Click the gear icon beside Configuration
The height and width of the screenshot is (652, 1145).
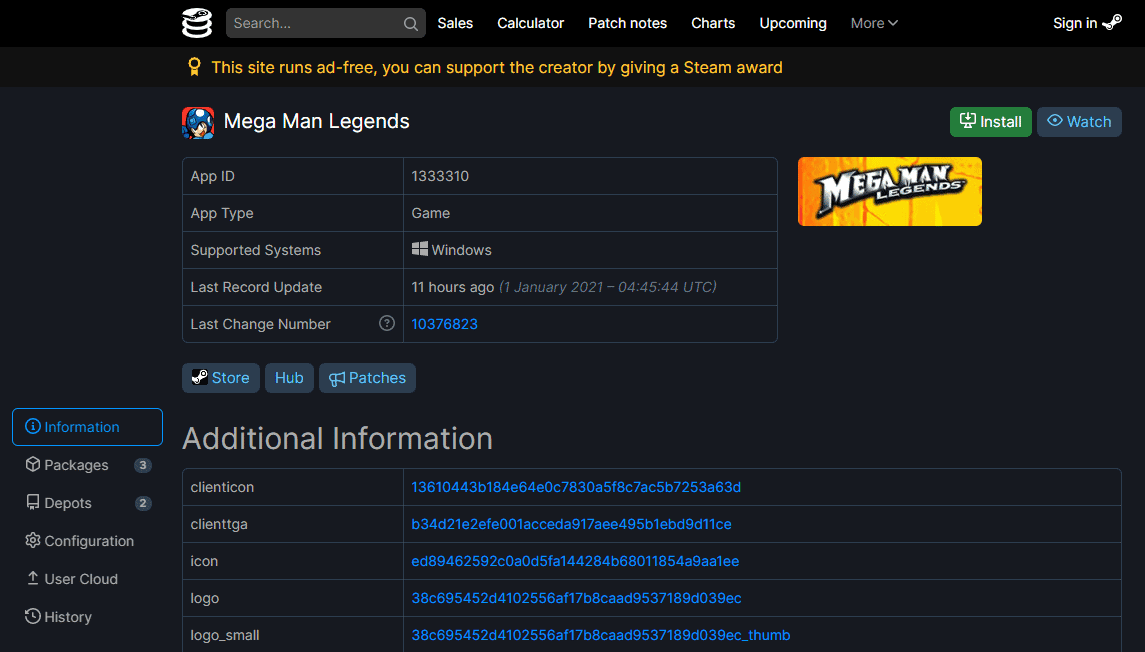[33, 540]
